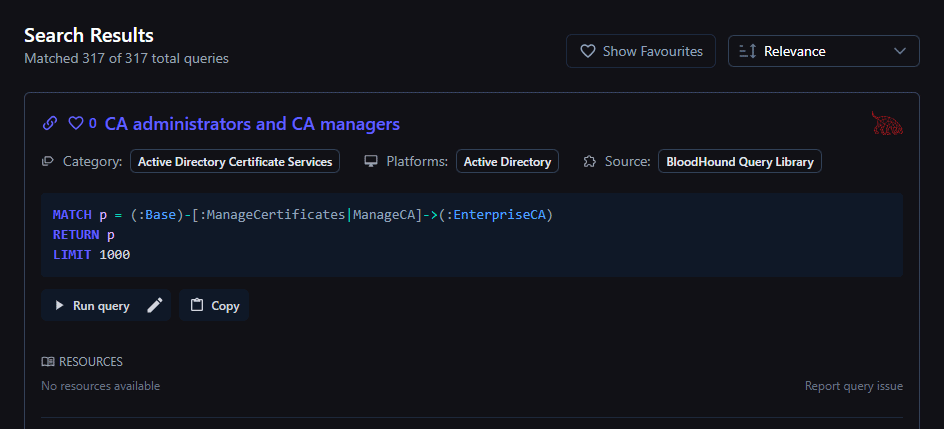Click the Category tag icon

[48, 161]
